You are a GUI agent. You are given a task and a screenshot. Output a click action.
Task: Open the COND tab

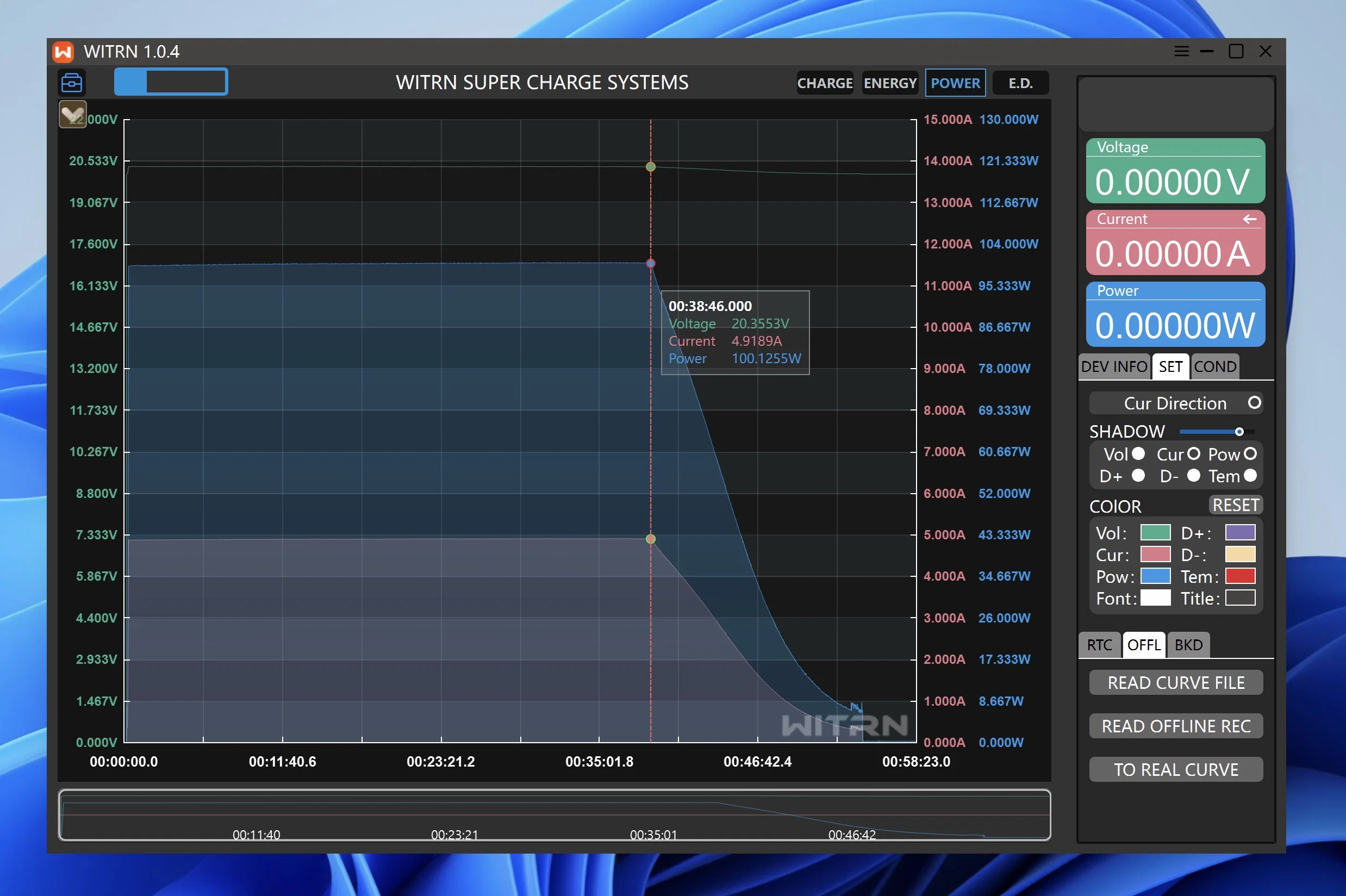click(x=1214, y=367)
